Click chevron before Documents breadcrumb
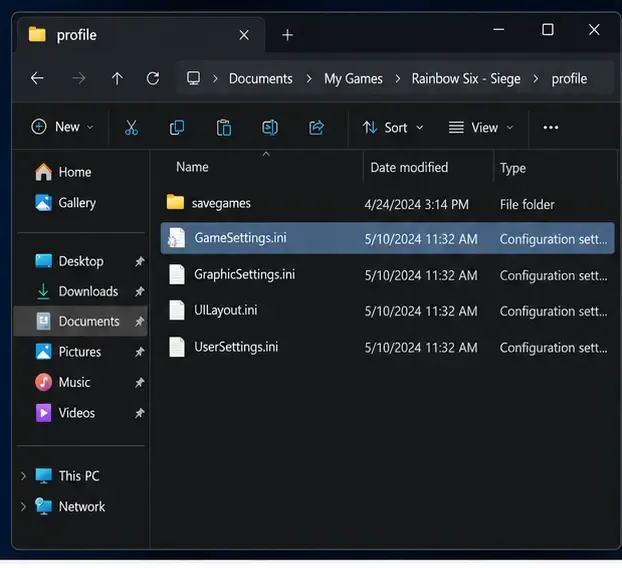This screenshot has width=622, height=568. point(215,79)
